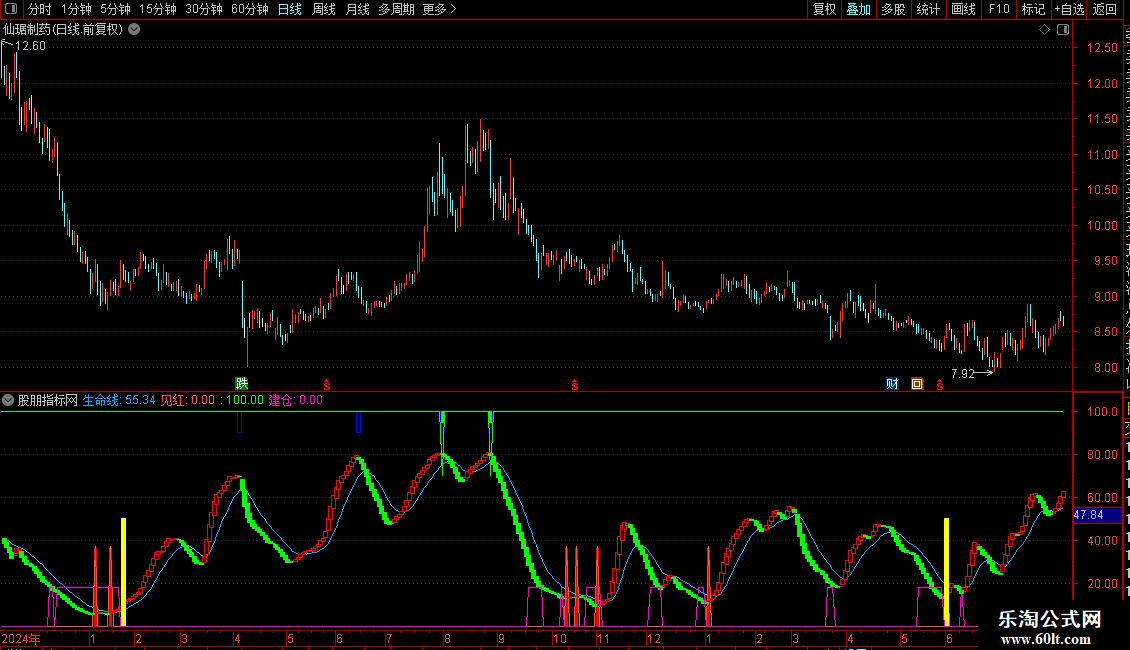Click the 见红: 0.00 indicator label
Viewport: 1130px width, 650px height.
187,400
